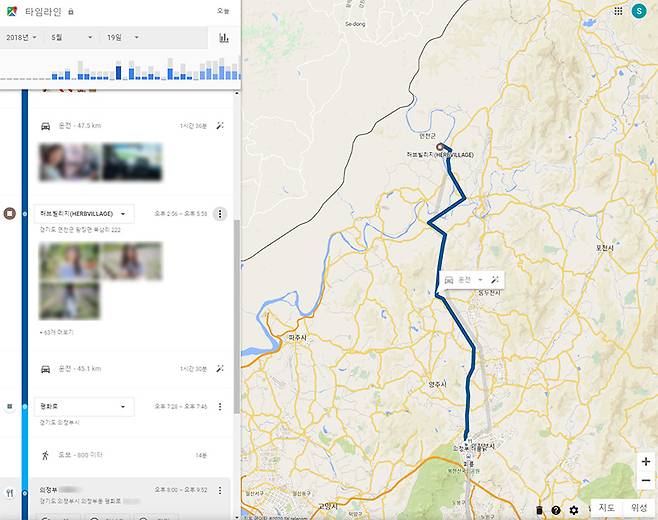Screen dimensions: 658x520
Task: Switch to 지도 map view
Action: [606, 508]
